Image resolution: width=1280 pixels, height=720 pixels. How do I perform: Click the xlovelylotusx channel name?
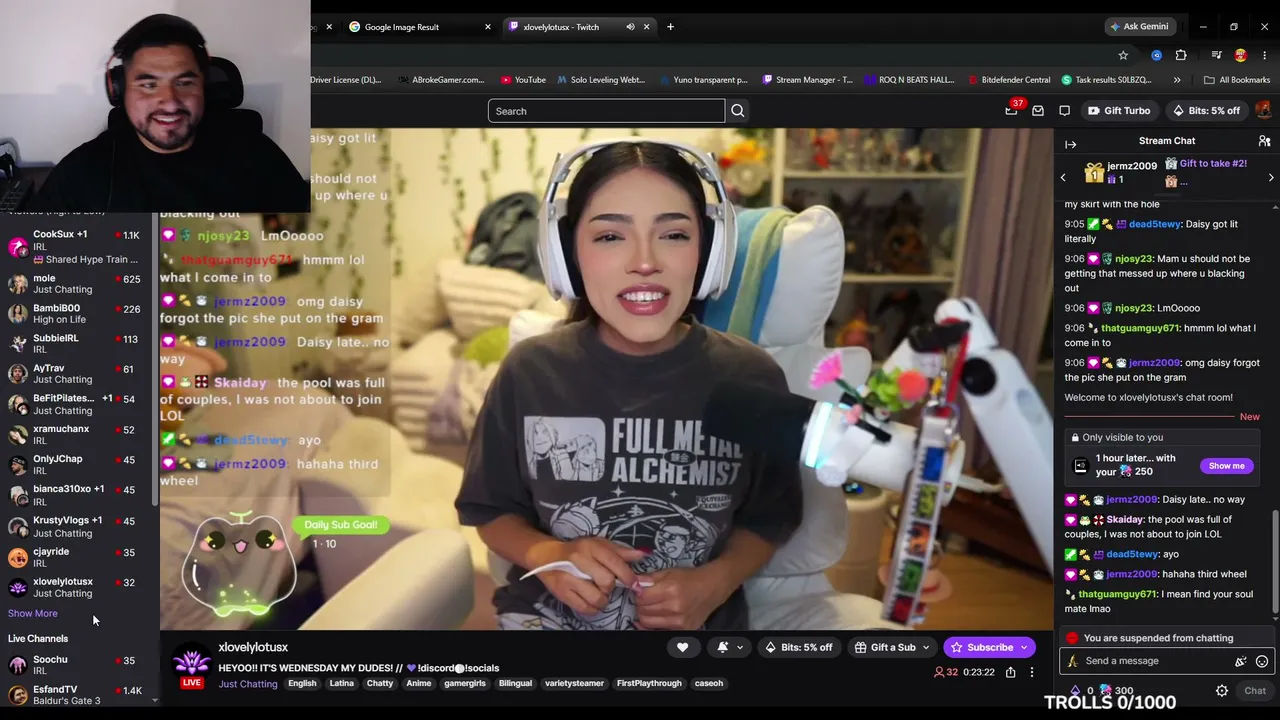pyautogui.click(x=253, y=647)
